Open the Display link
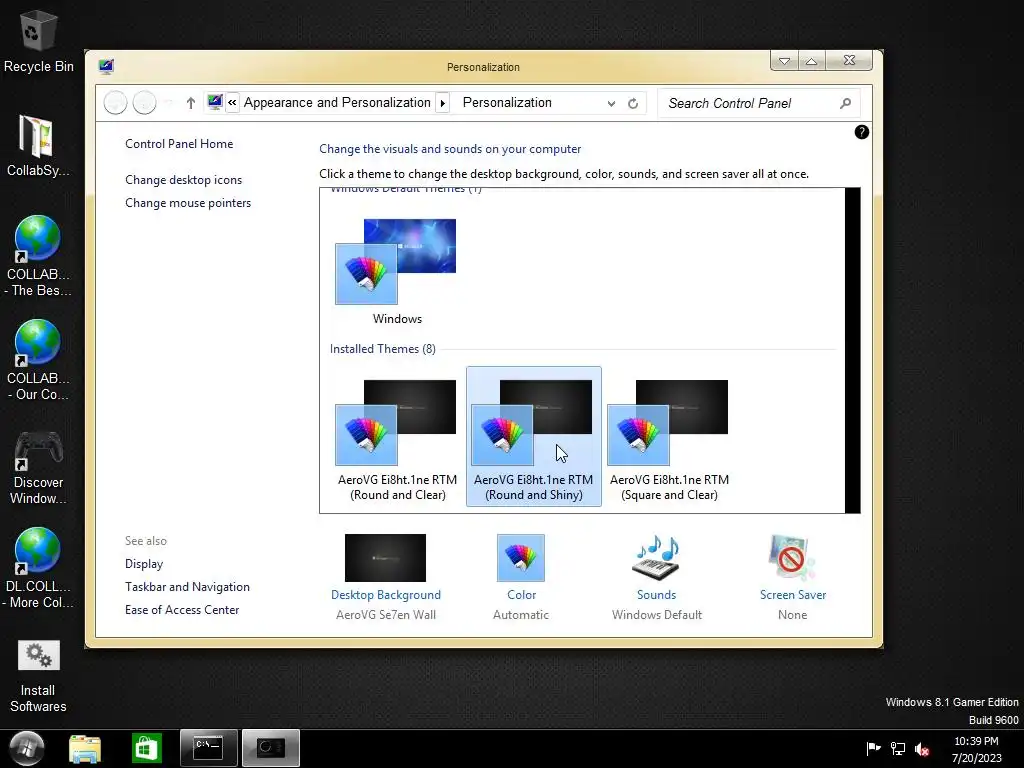This screenshot has width=1024, height=768. click(144, 564)
